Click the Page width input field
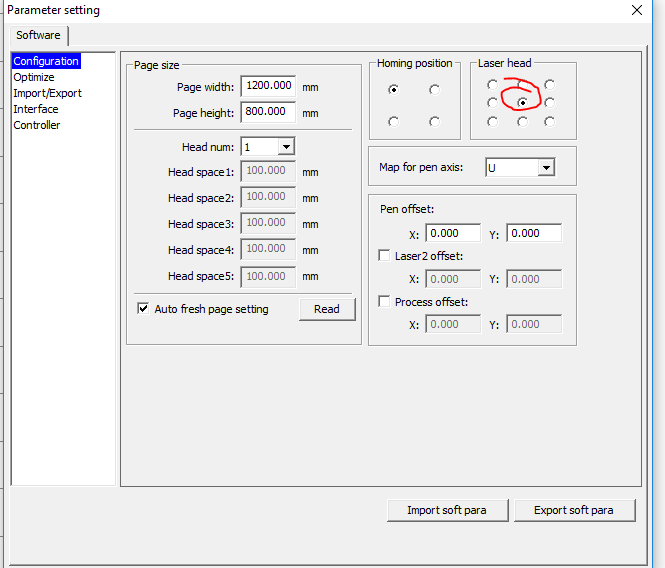 (268, 87)
